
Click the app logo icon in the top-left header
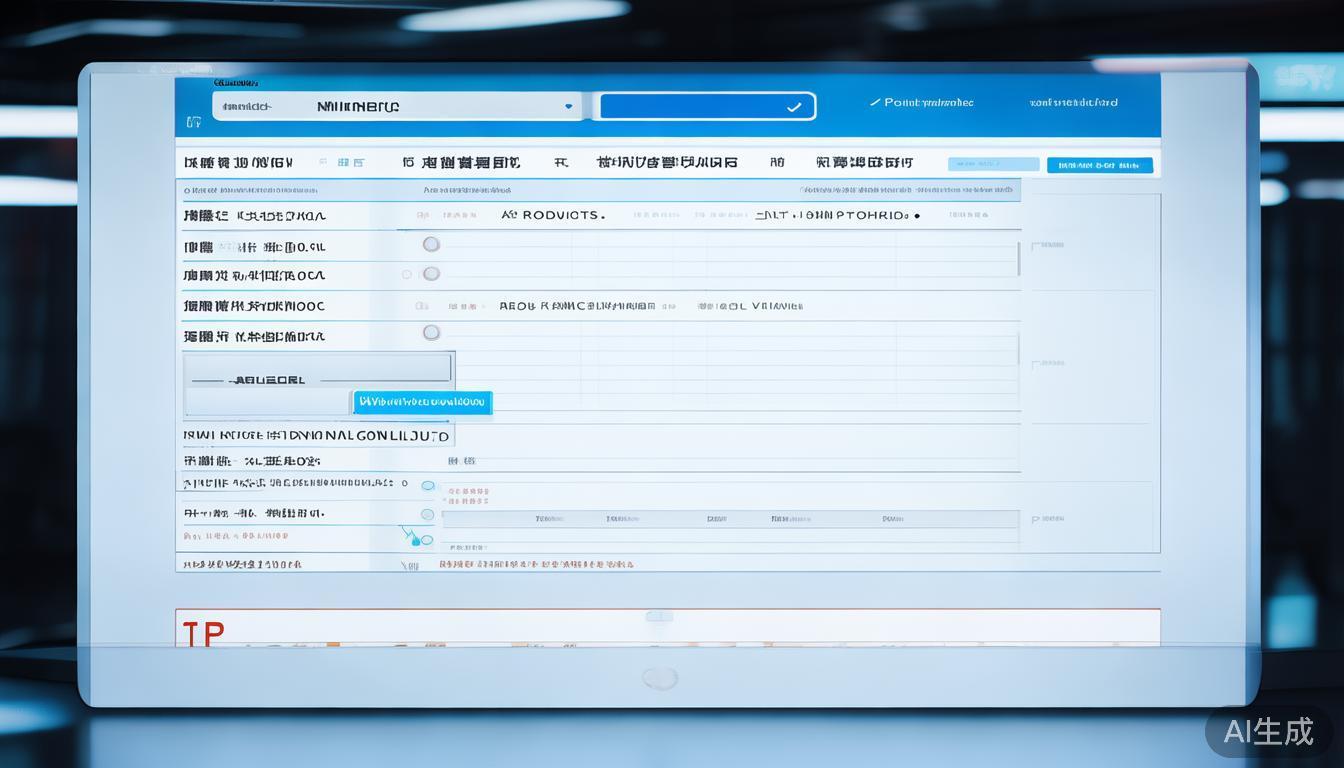[x=193, y=121]
